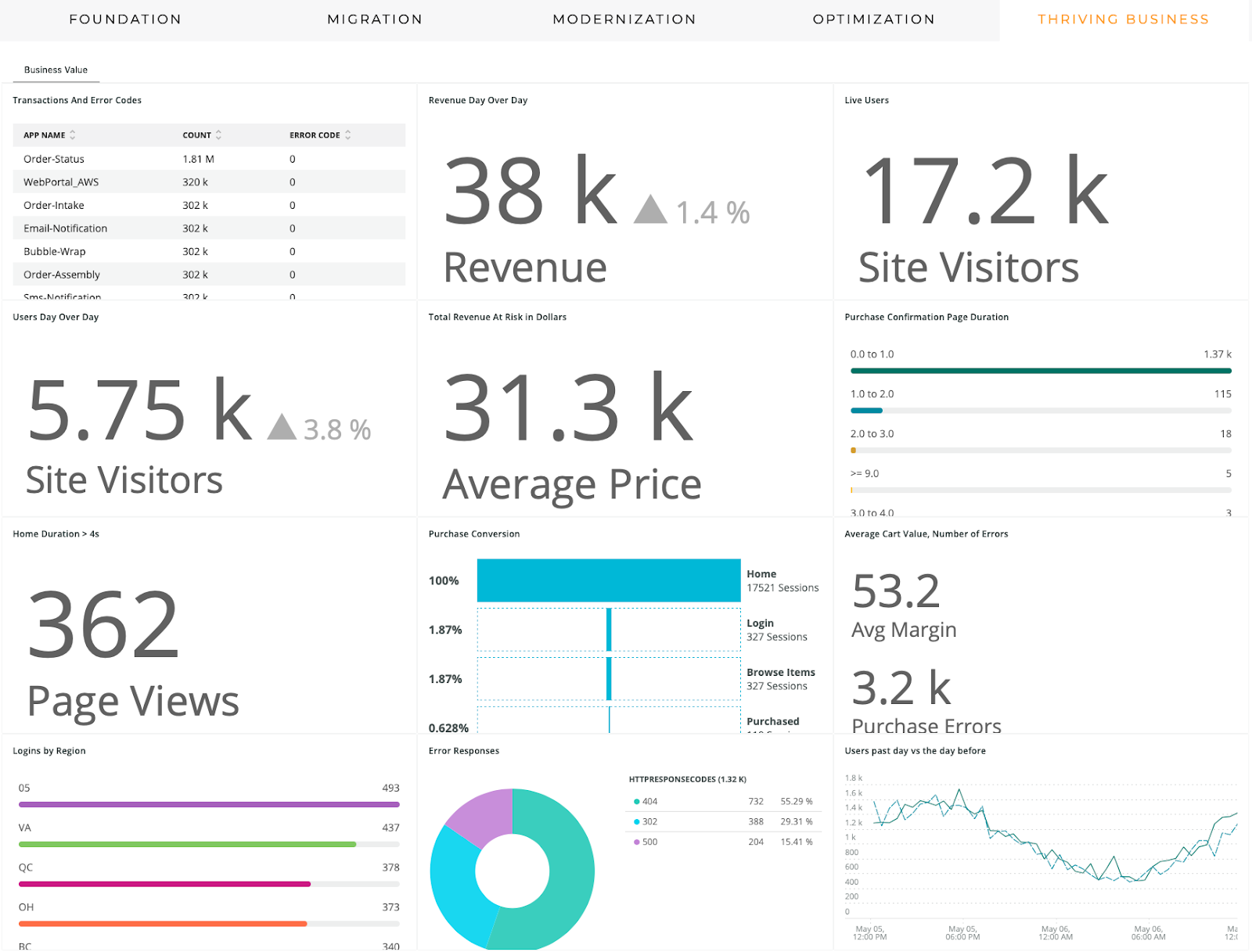Click the 31.3 k Average Price value
1252x952 pixels.
[x=569, y=407]
